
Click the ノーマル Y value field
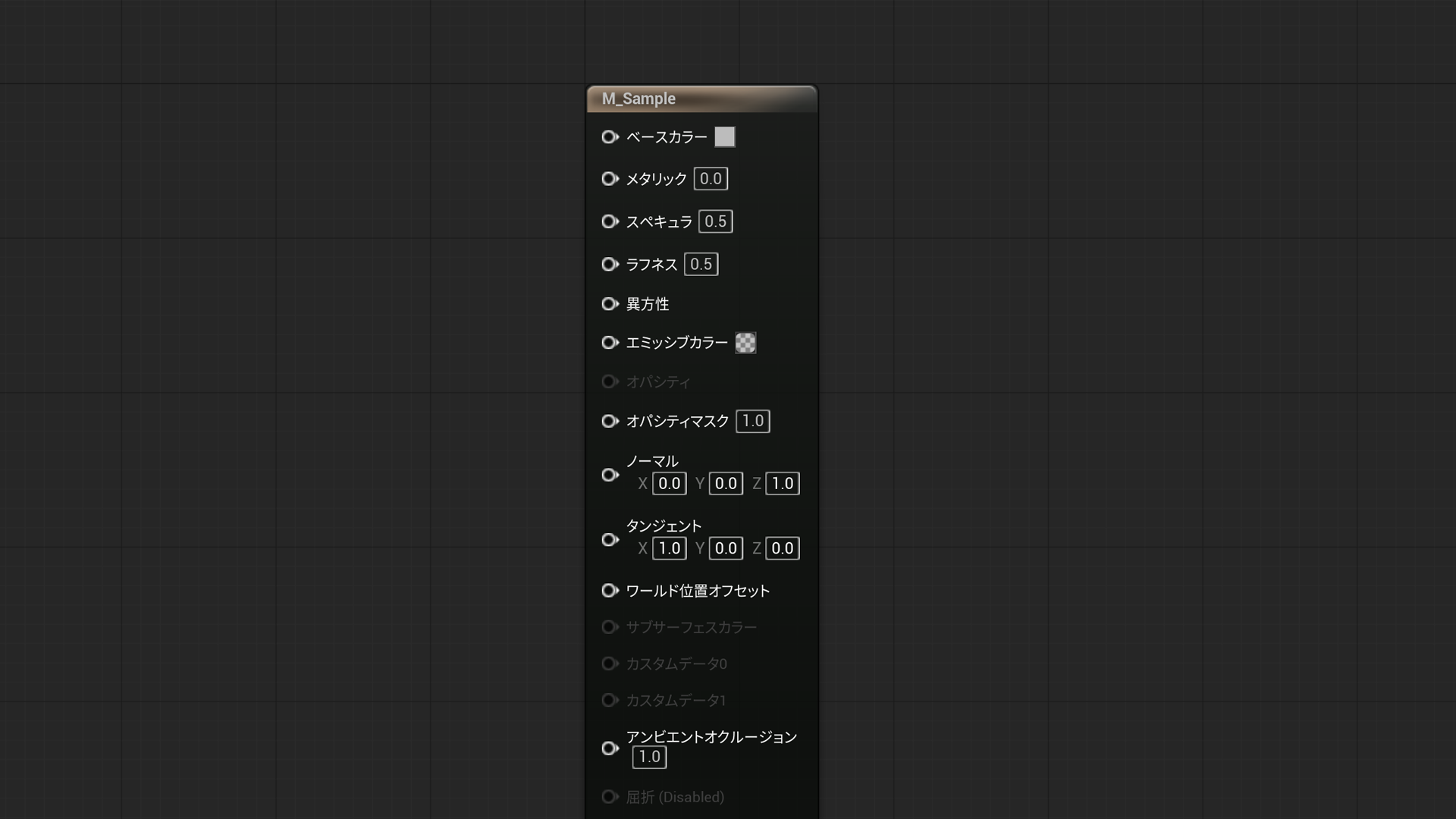pos(726,484)
